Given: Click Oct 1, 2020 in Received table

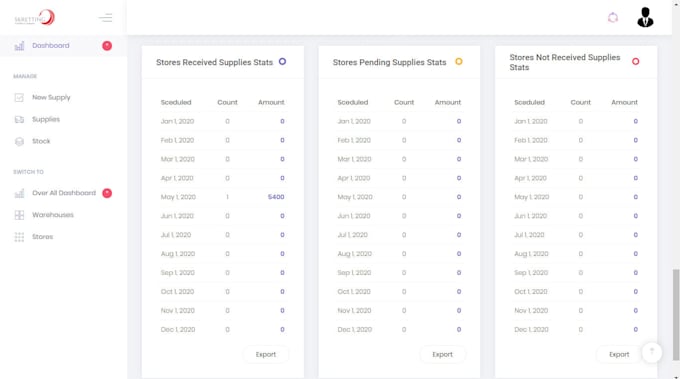Looking at the screenshot, I should pyautogui.click(x=177, y=291).
